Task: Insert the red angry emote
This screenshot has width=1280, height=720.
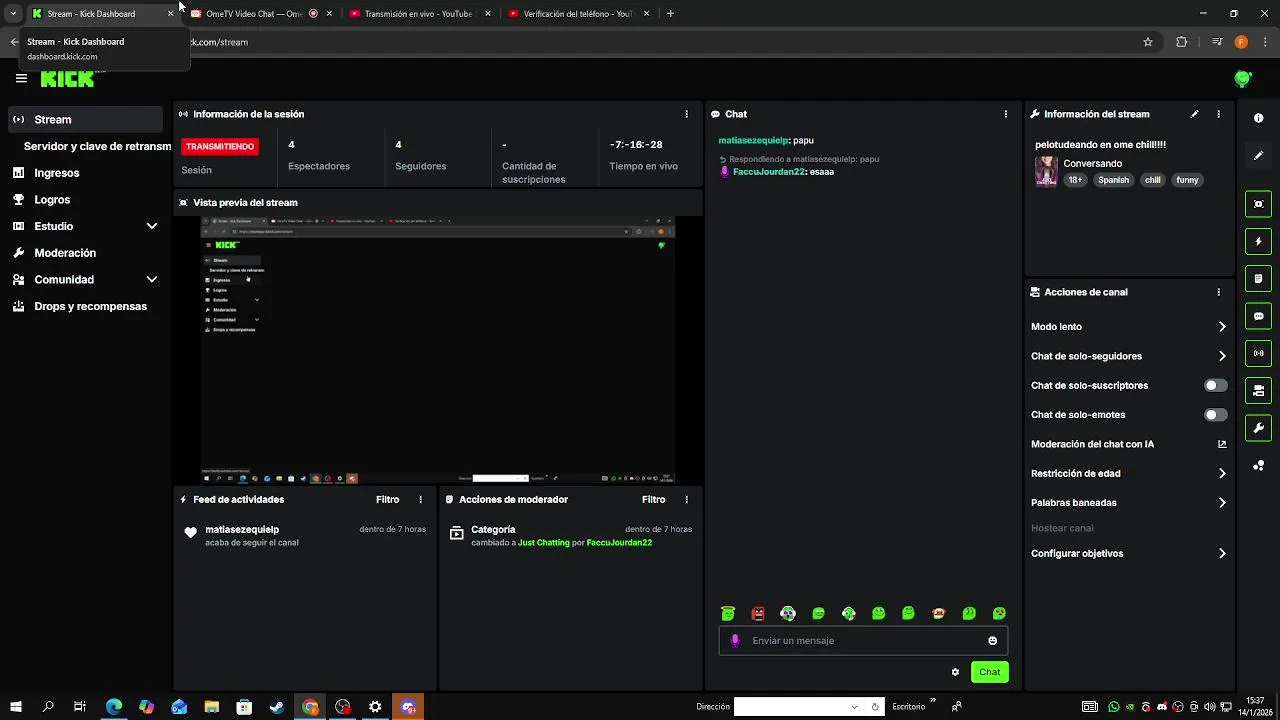Action: pos(758,613)
